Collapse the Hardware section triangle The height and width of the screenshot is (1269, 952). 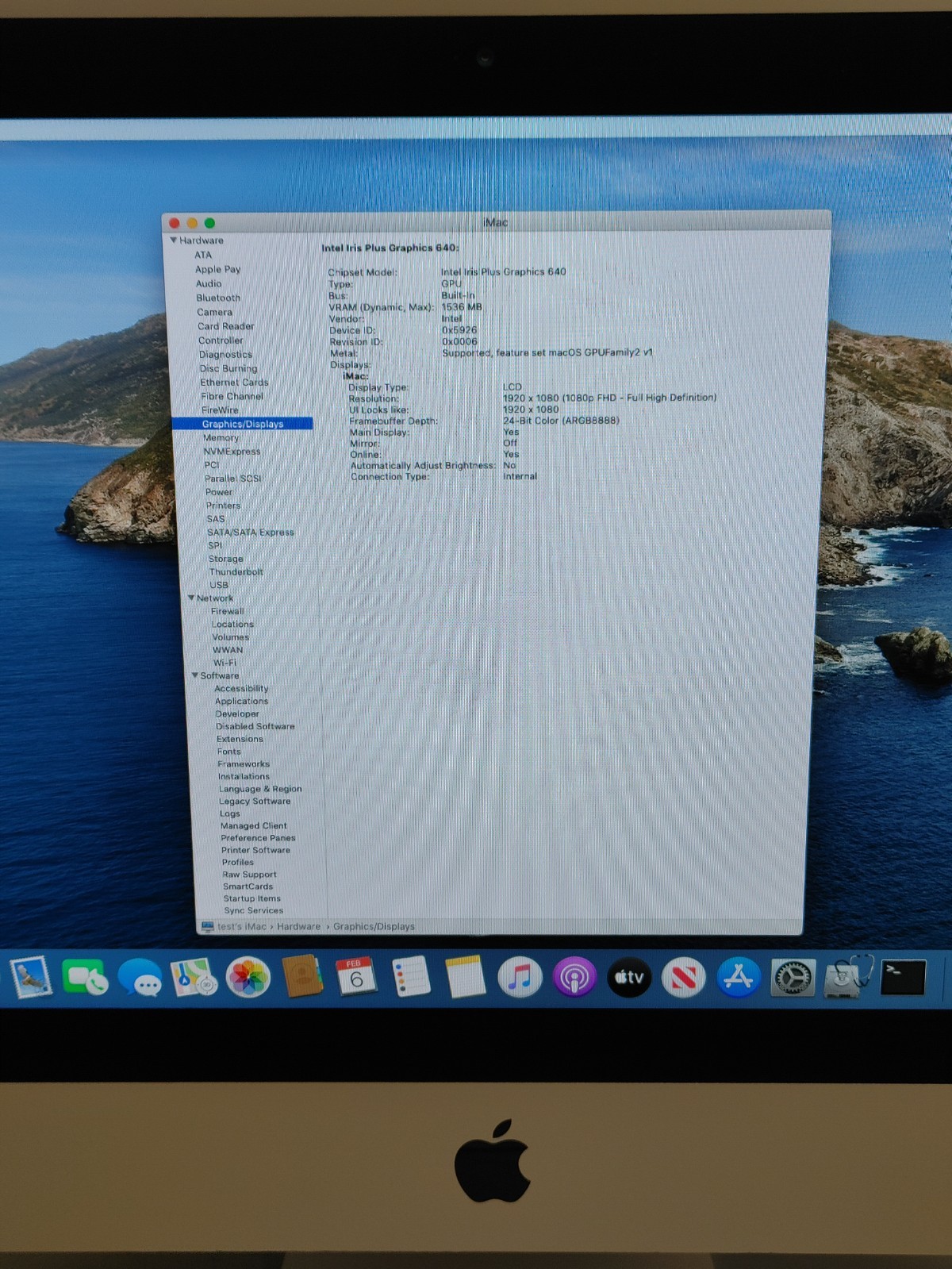[x=173, y=240]
